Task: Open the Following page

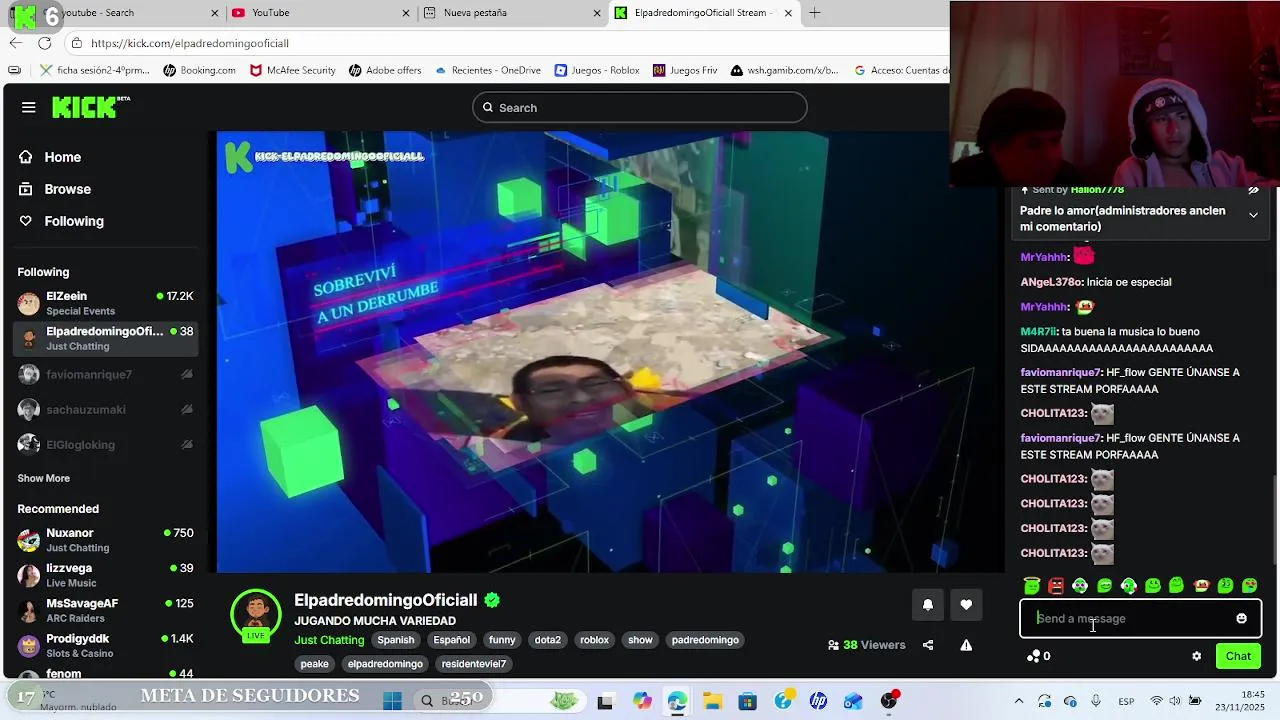Action: click(x=73, y=221)
